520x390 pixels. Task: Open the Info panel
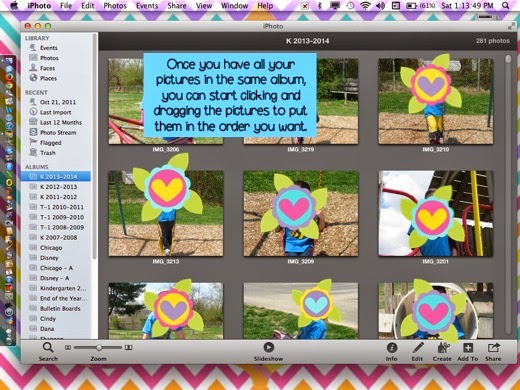(x=392, y=348)
